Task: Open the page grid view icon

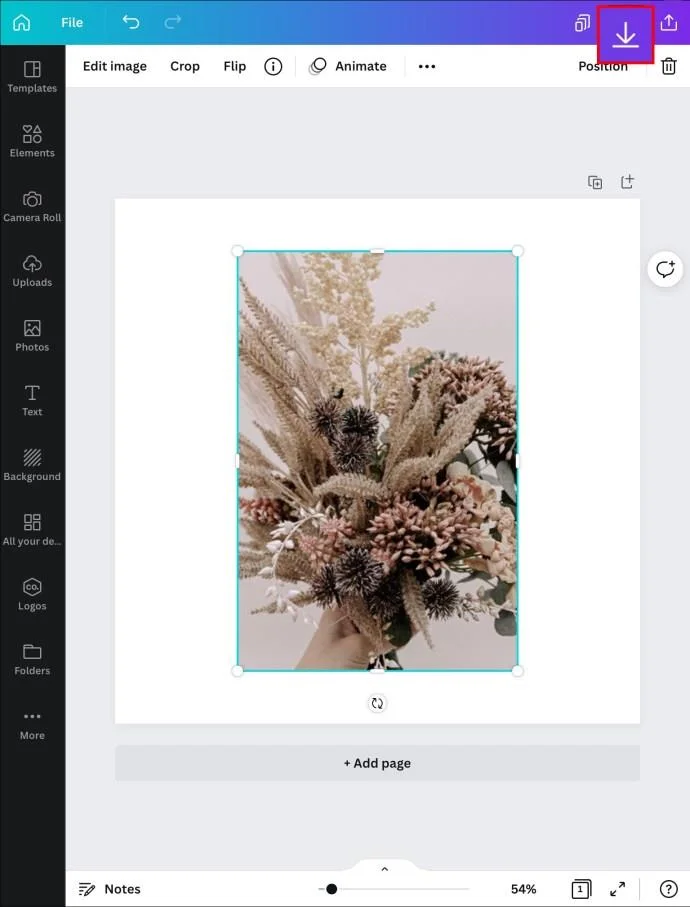Action: 581,889
